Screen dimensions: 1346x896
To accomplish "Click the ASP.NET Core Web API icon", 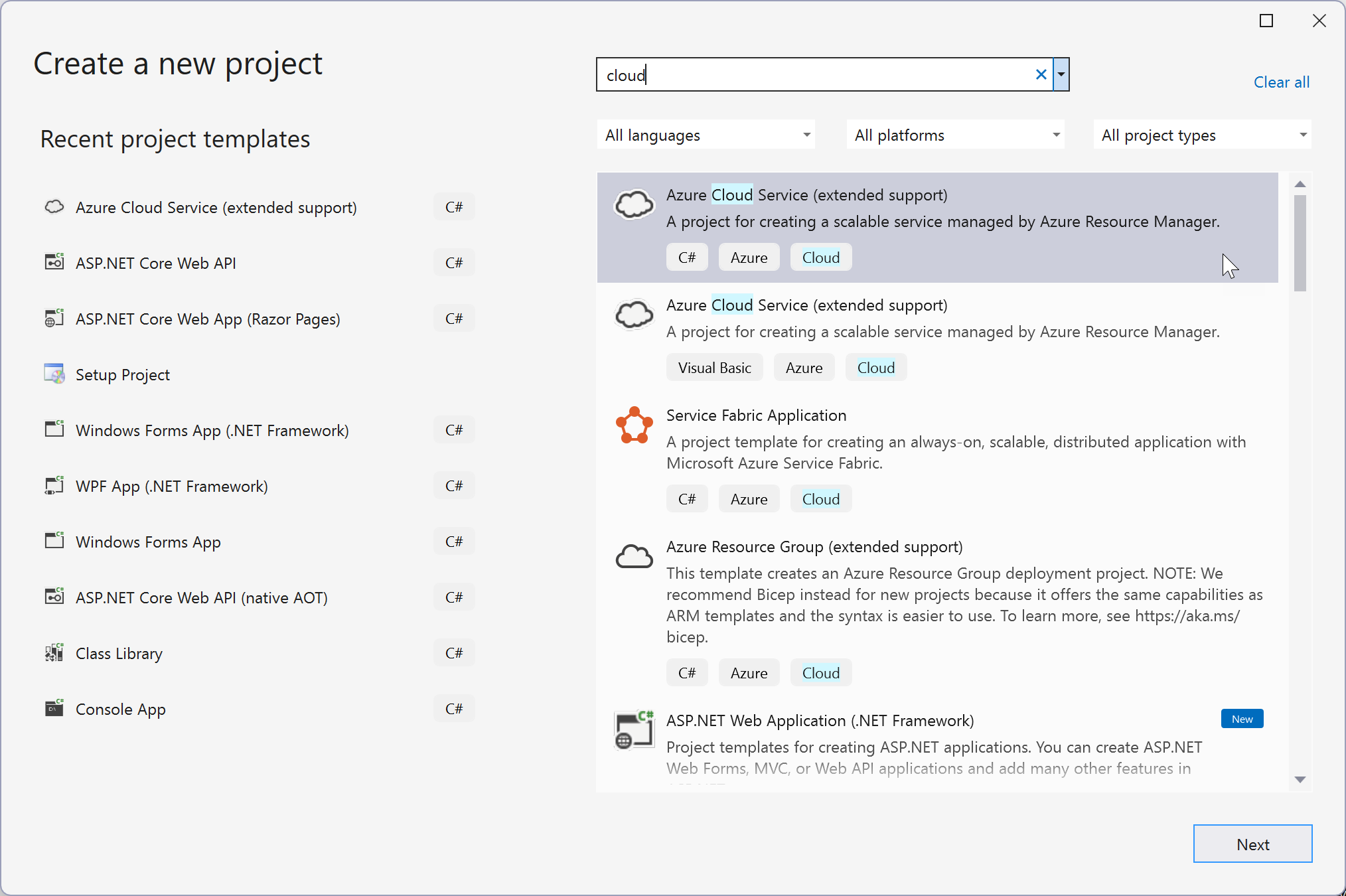I will [x=53, y=263].
